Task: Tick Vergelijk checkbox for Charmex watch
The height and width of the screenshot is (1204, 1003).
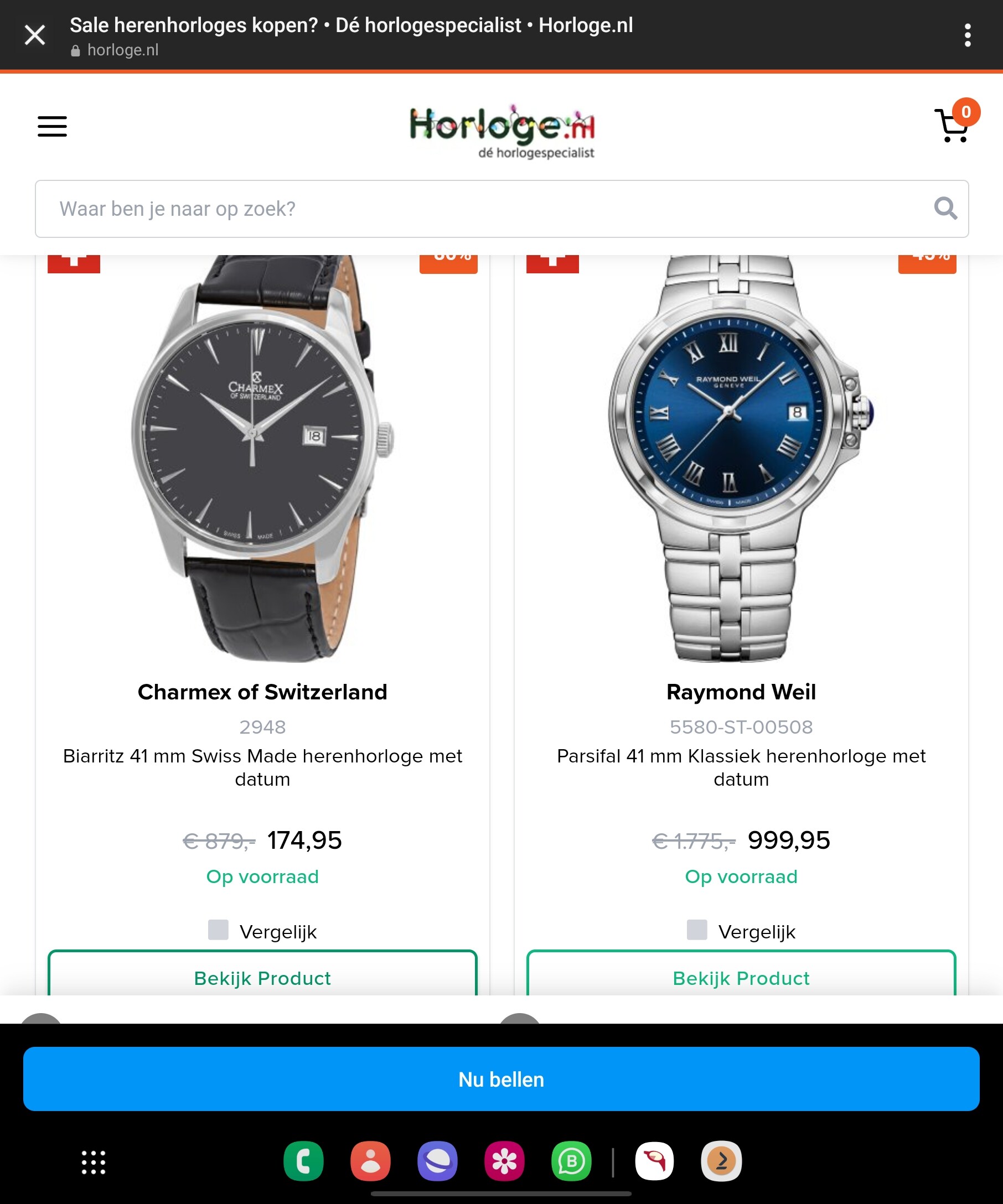Action: (219, 930)
